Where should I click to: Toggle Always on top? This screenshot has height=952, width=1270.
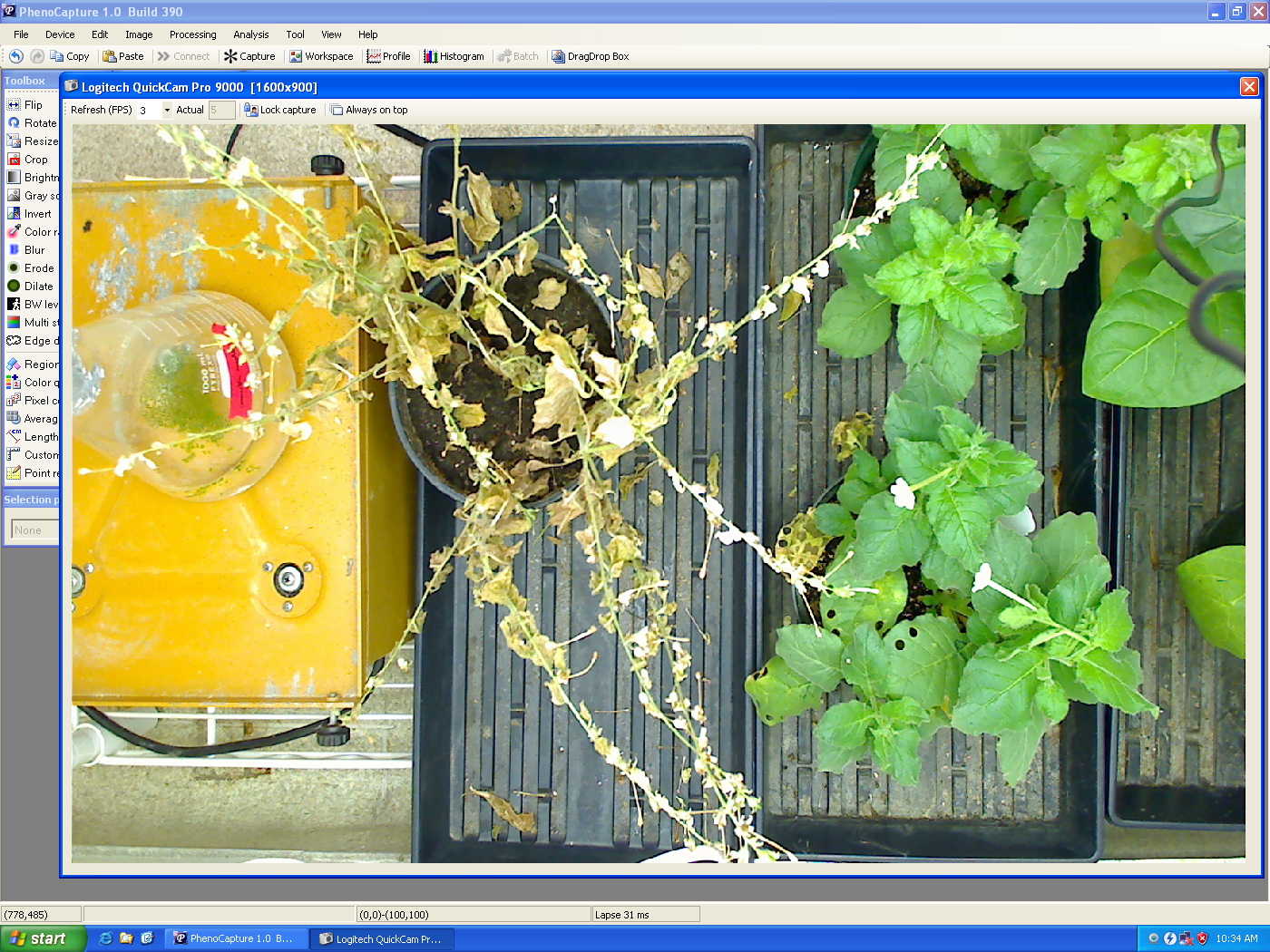369,110
